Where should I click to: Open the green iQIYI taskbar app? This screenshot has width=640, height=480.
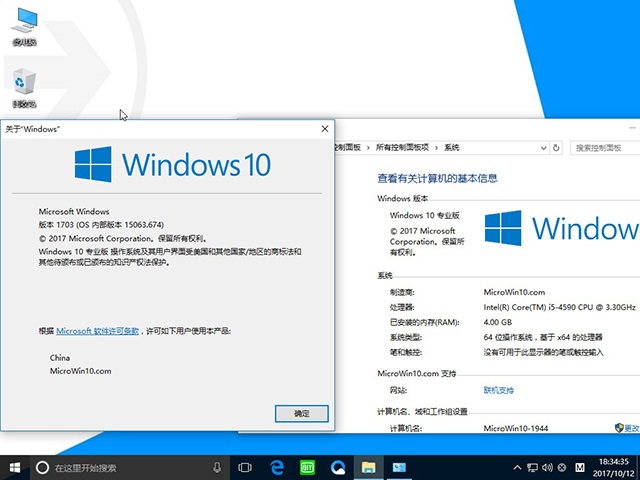307,467
